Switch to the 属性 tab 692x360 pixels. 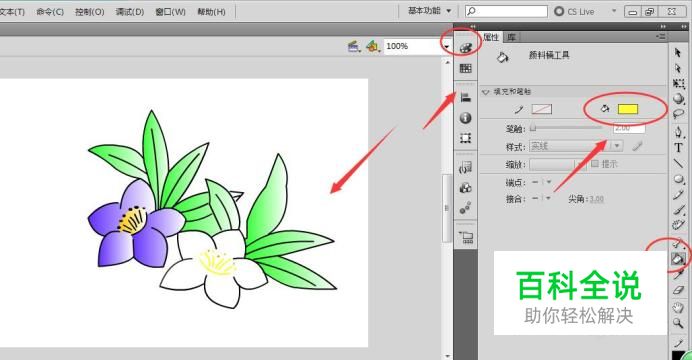tap(491, 37)
